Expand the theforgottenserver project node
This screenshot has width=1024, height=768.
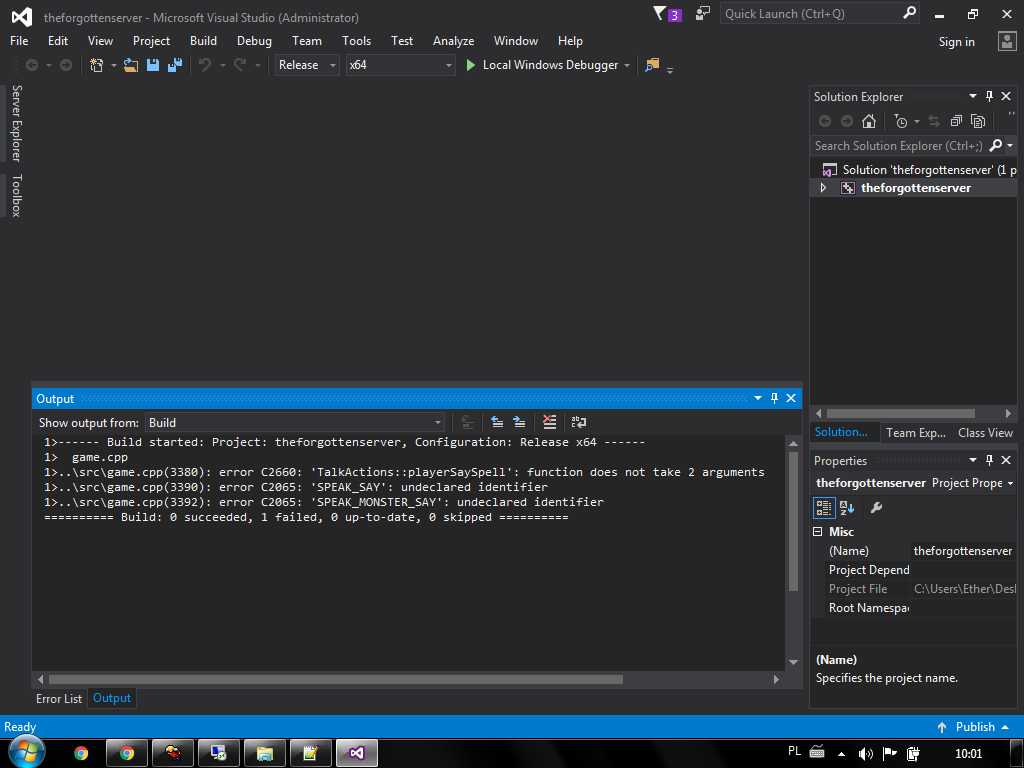pyautogui.click(x=823, y=188)
